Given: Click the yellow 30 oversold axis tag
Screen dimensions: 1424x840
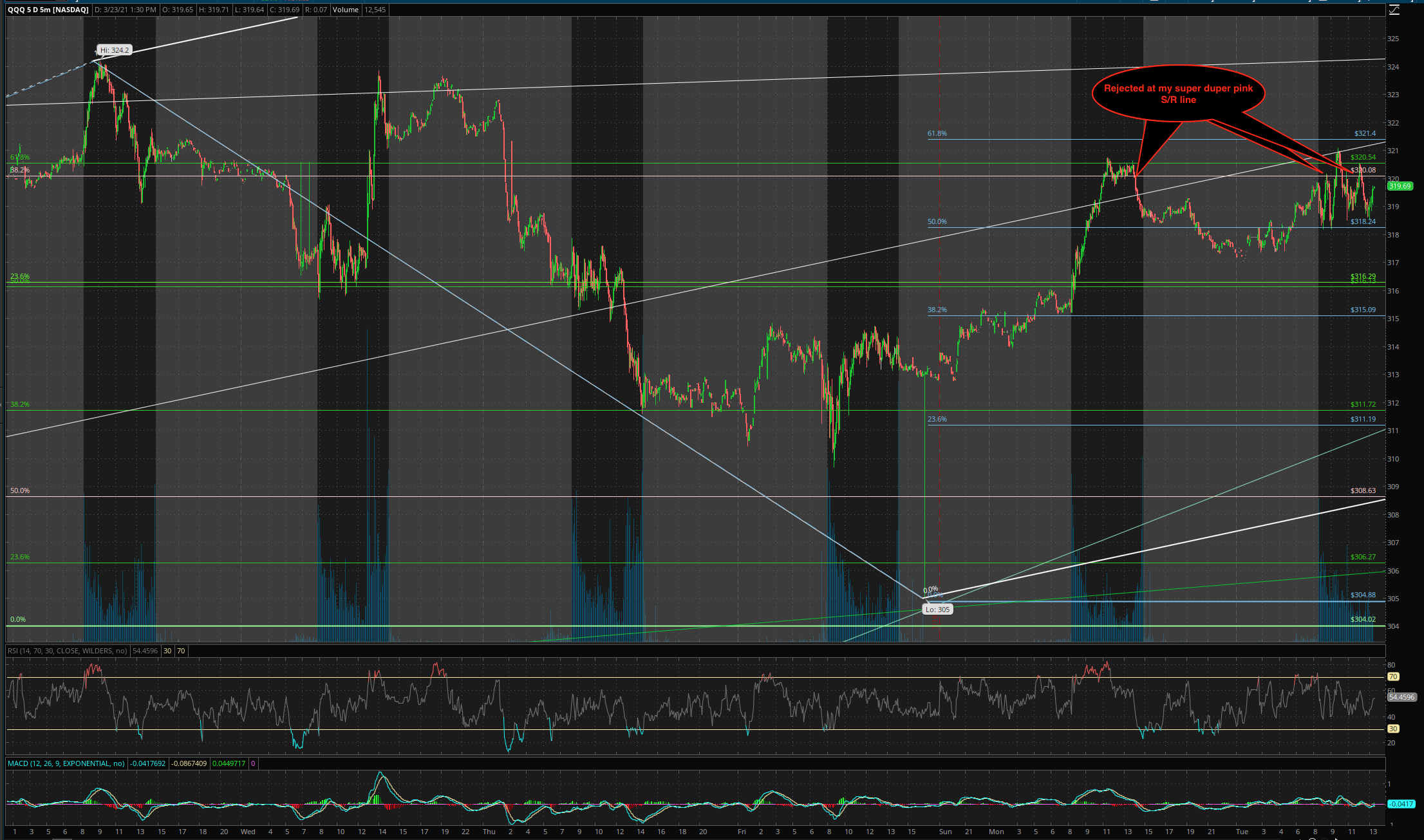Looking at the screenshot, I should click(x=1392, y=729).
